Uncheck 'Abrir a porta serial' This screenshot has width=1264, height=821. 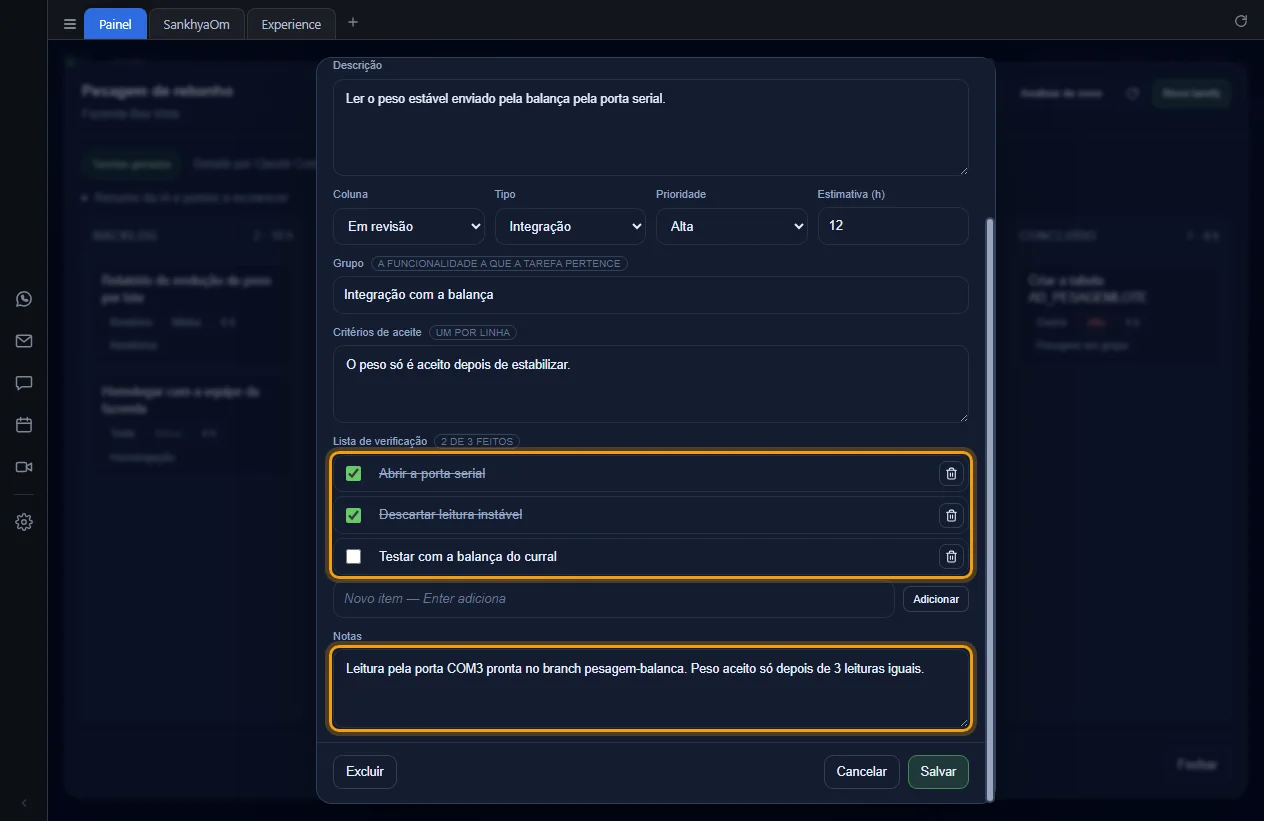pos(353,473)
